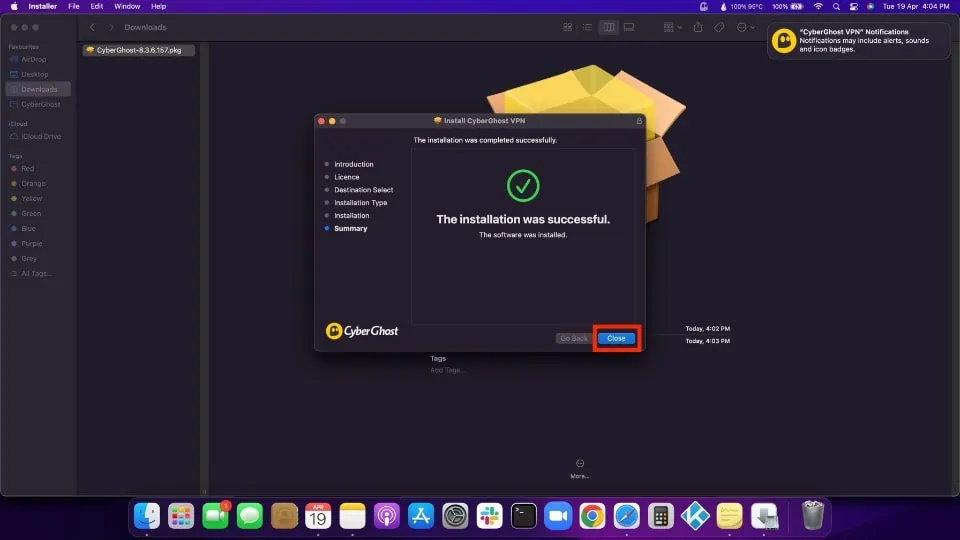Image resolution: width=960 pixels, height=540 pixels.
Task: Open the File menu
Action: [x=73, y=6]
